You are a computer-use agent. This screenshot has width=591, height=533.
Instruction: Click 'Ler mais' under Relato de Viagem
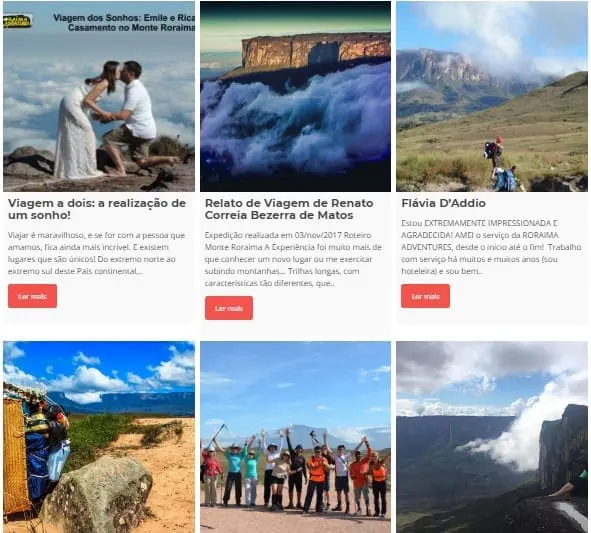(229, 308)
